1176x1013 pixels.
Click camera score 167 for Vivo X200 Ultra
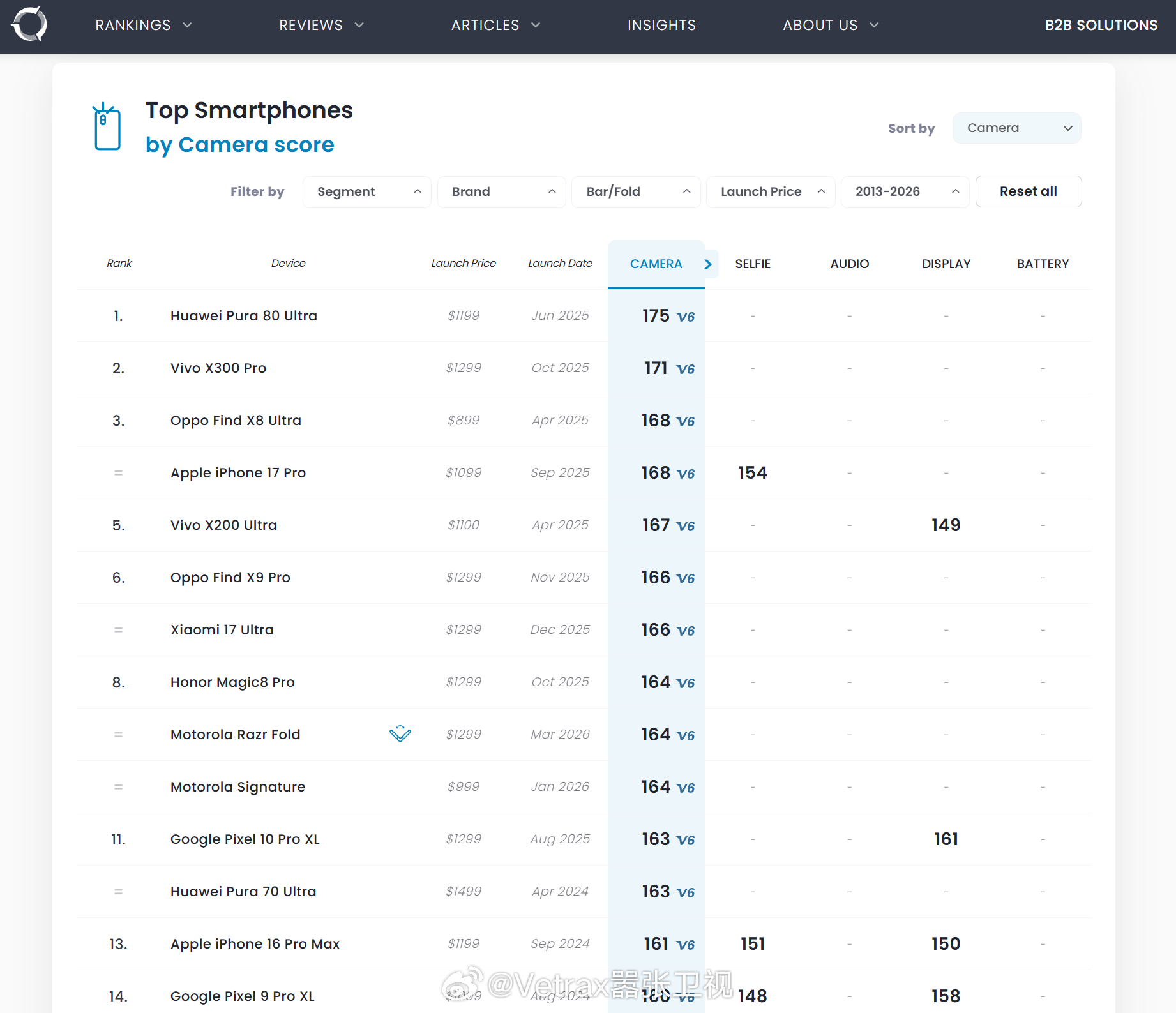656,525
